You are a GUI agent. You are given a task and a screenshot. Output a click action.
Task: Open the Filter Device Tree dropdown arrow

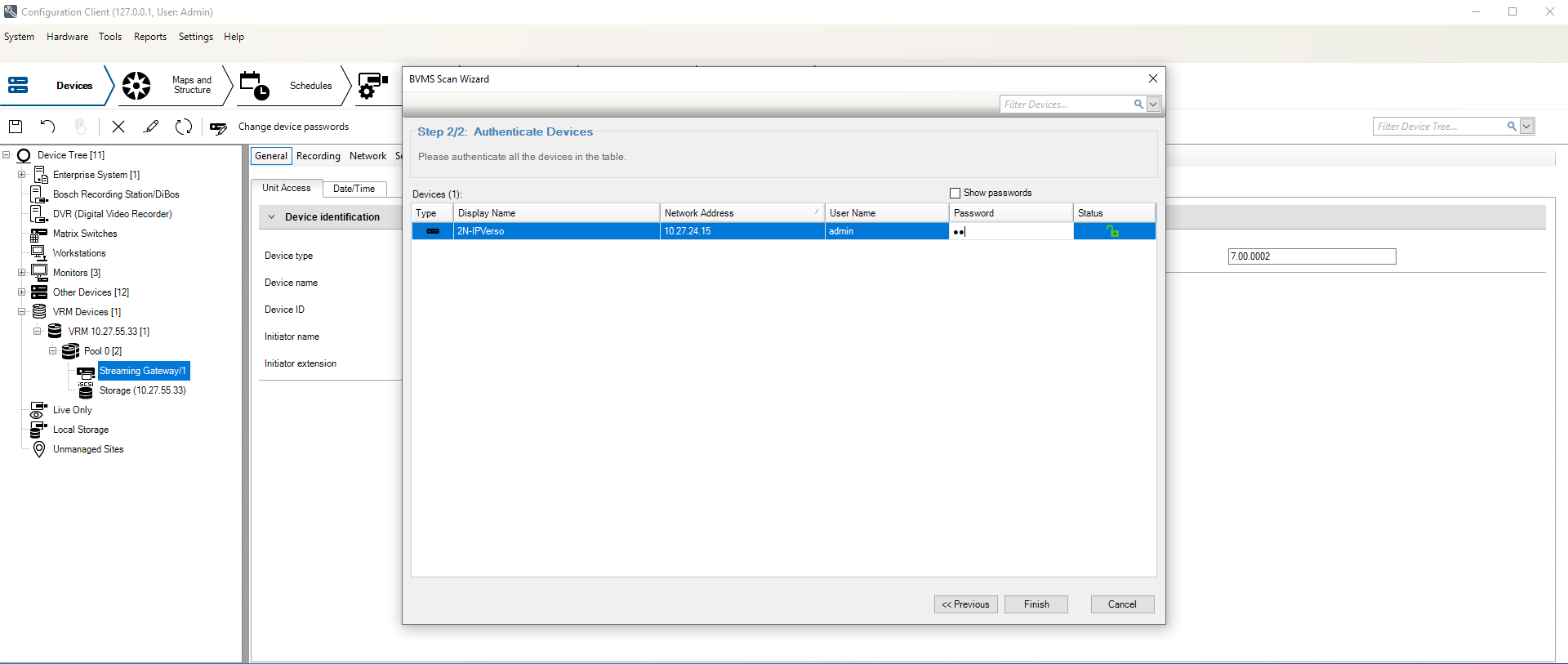pos(1527,127)
